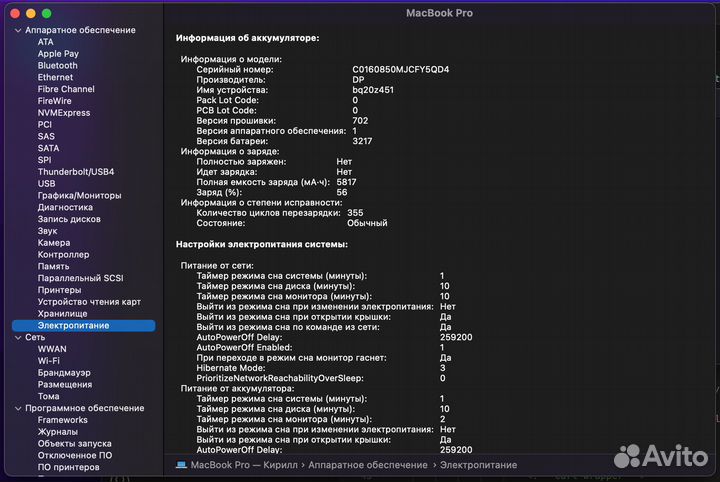Image resolution: width=720 pixels, height=482 pixels.
Task: Click the green zoom window button
Action: click(x=46, y=13)
